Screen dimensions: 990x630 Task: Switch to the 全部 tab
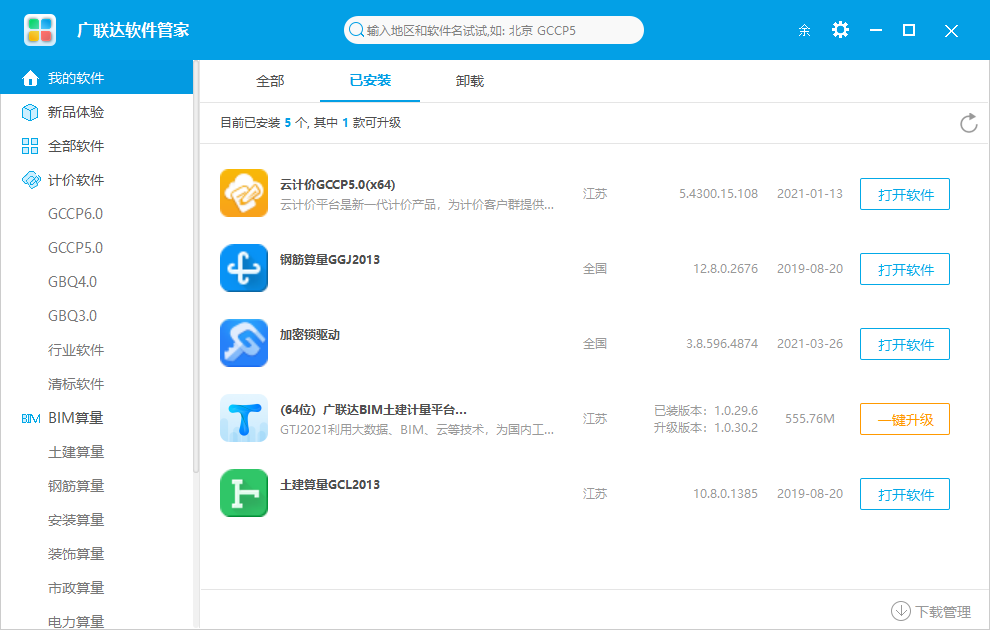tap(270, 81)
